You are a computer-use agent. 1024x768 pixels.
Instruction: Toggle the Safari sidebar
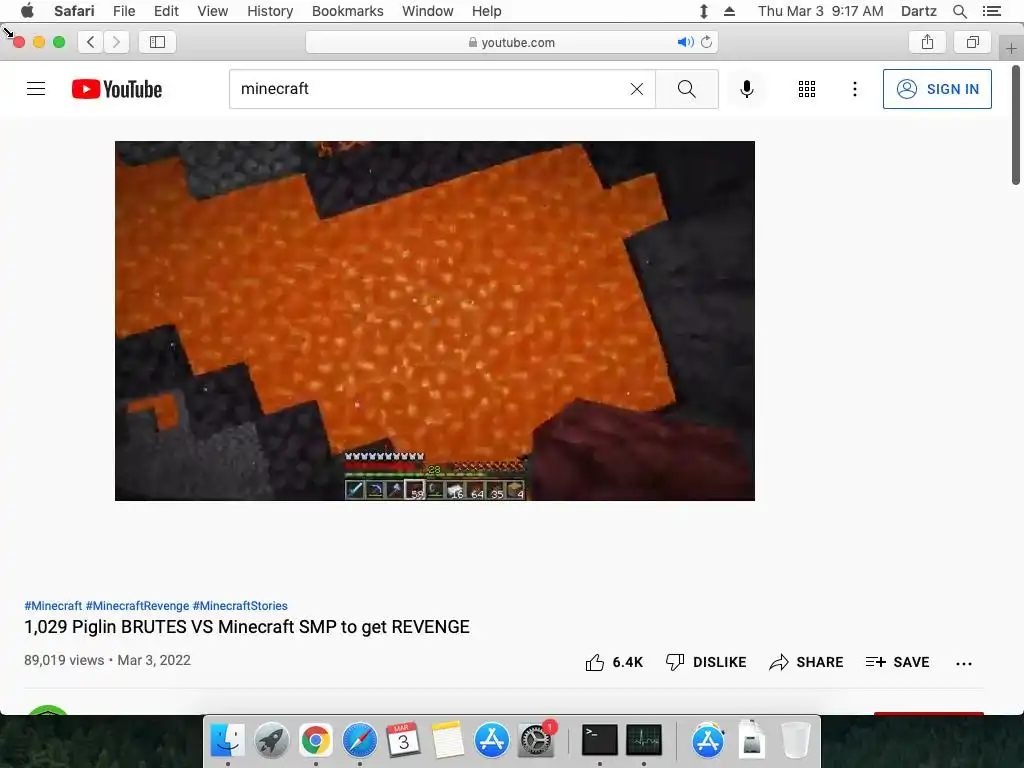click(x=157, y=42)
